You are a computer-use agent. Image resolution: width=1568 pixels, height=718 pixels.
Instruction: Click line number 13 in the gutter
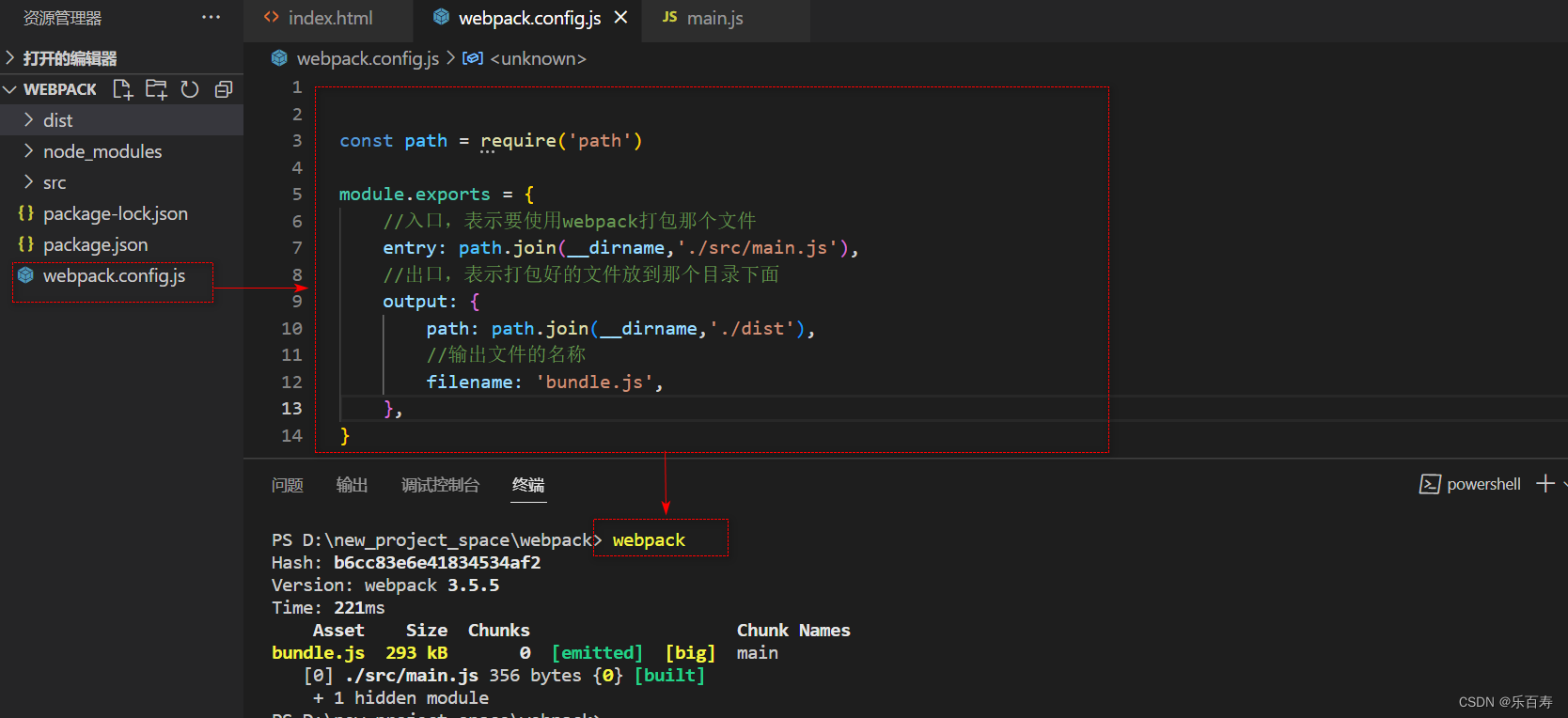292,409
